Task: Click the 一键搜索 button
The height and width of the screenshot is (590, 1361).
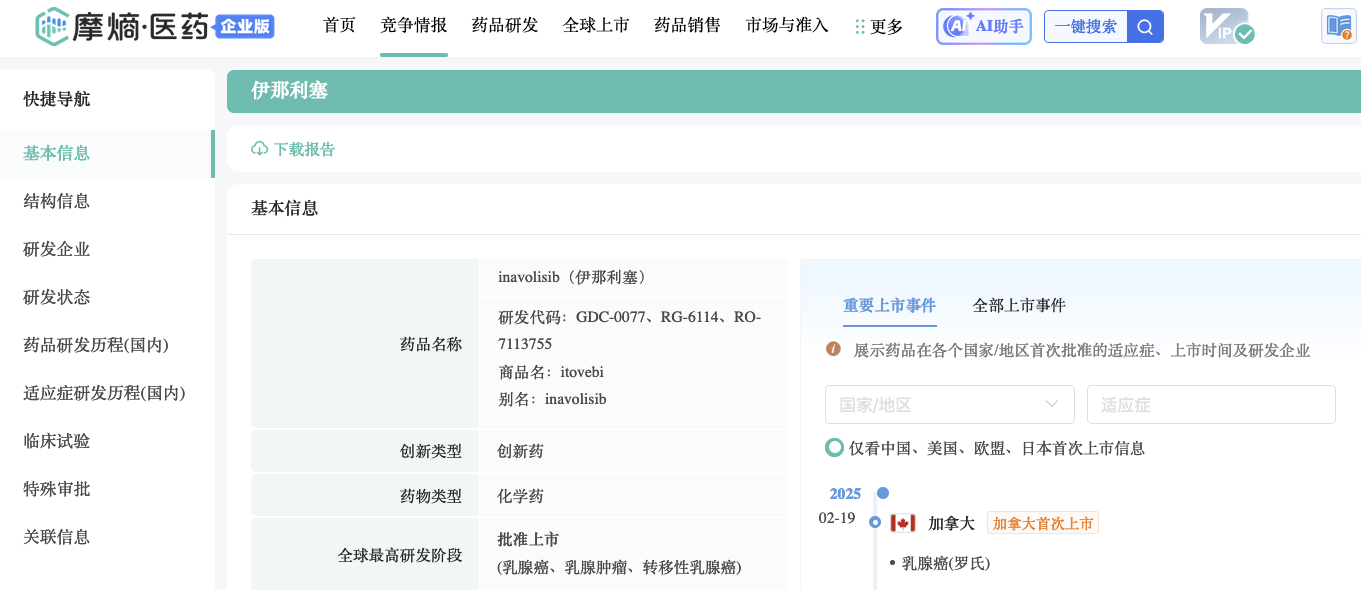Action: click(1085, 27)
